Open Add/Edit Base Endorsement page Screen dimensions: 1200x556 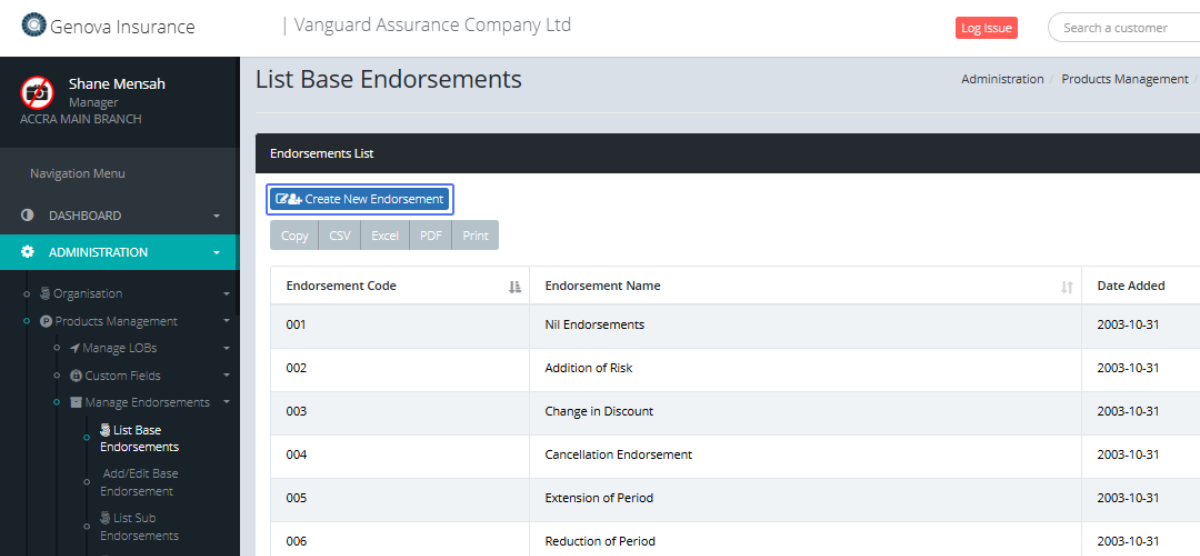click(139, 482)
